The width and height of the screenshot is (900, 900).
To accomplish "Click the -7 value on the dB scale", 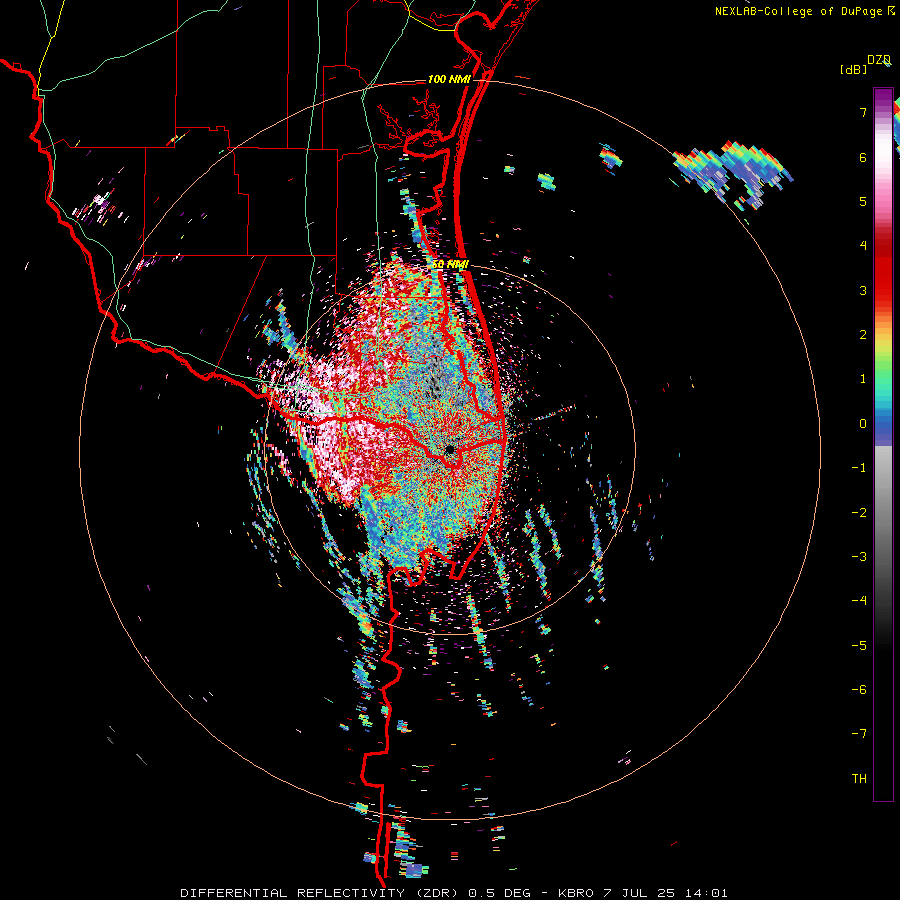I will (859, 734).
